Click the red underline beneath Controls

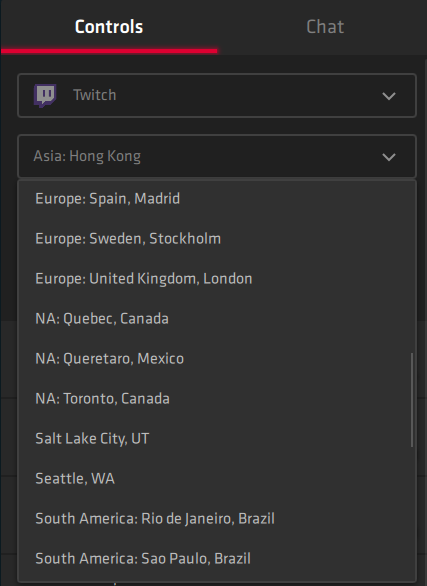109,51
